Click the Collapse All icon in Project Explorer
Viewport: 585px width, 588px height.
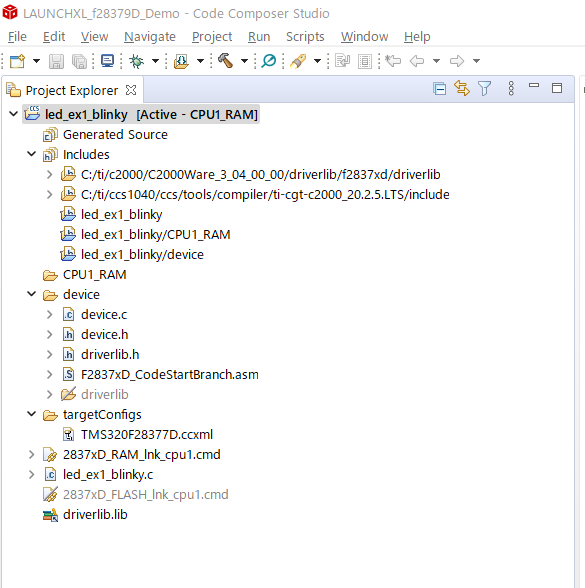click(439, 89)
